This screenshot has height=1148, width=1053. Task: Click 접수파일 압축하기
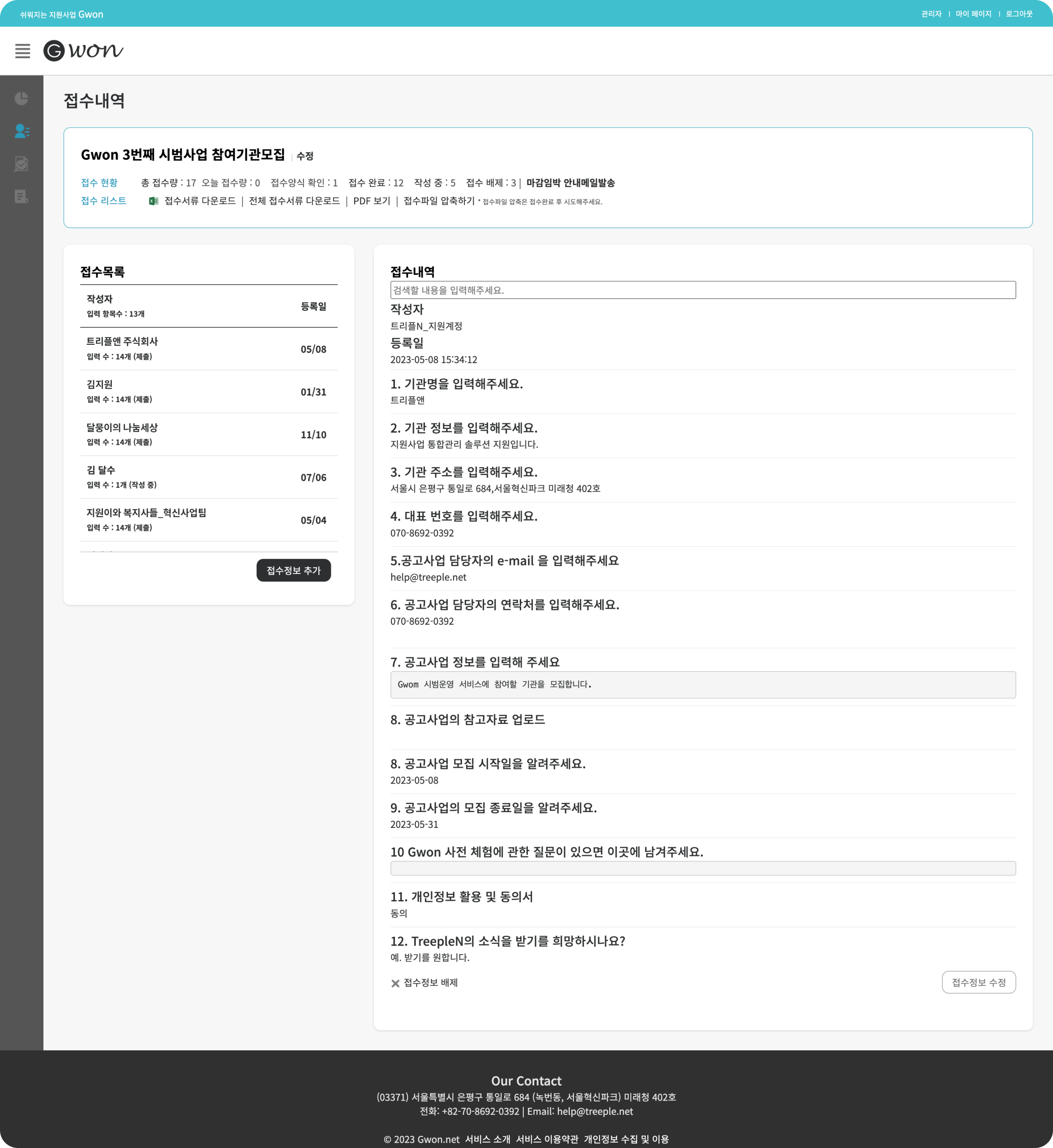point(439,201)
